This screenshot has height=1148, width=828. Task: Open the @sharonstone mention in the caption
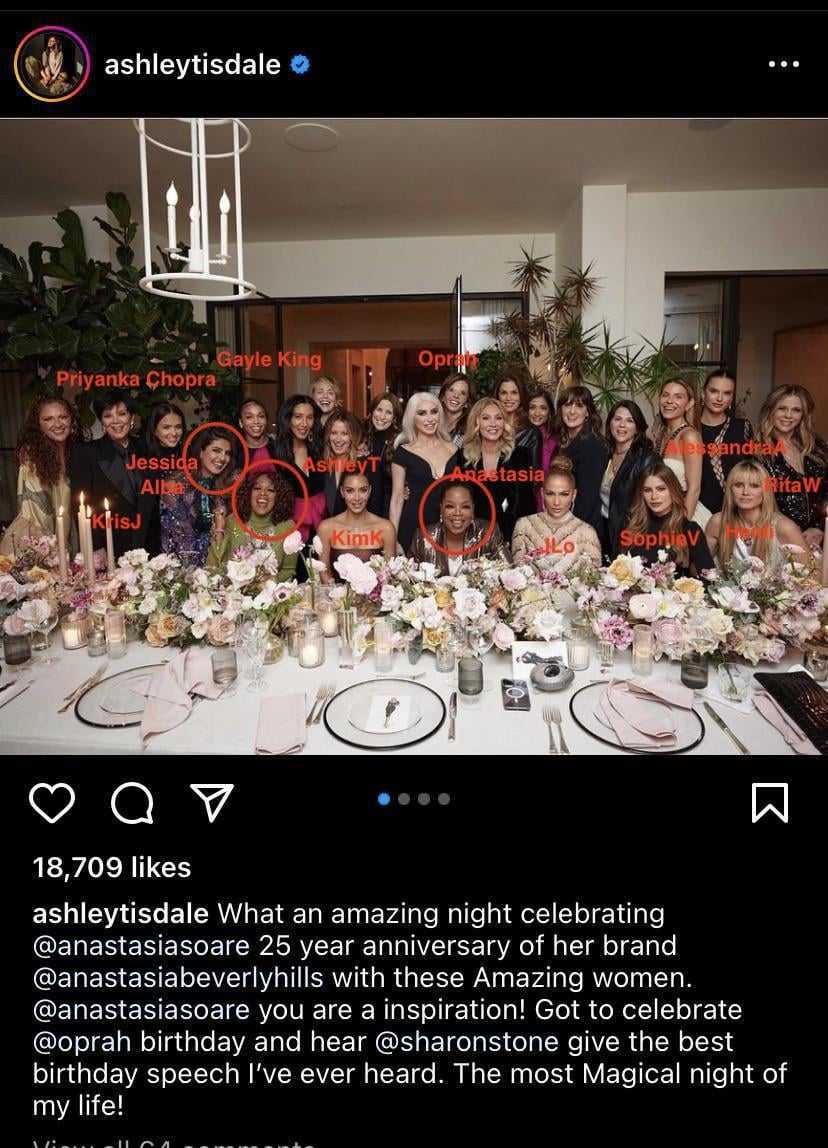point(466,1041)
